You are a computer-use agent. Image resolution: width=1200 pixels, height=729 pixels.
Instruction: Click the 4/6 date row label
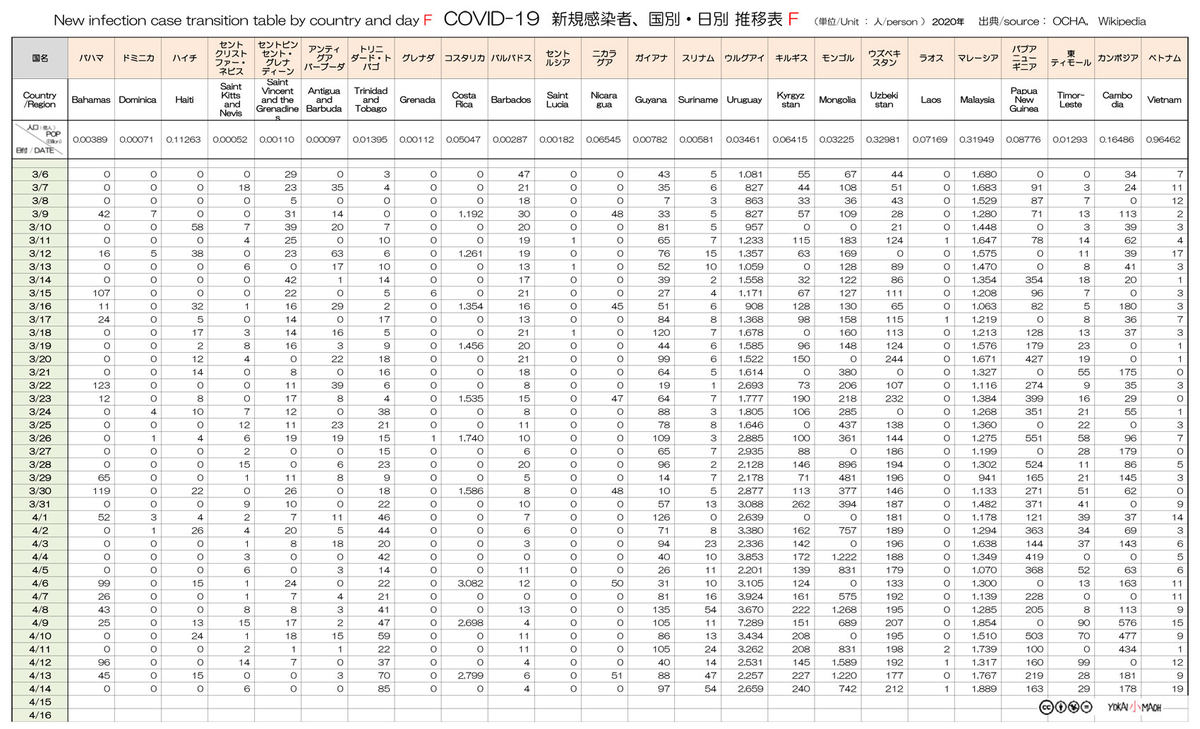(x=39, y=583)
